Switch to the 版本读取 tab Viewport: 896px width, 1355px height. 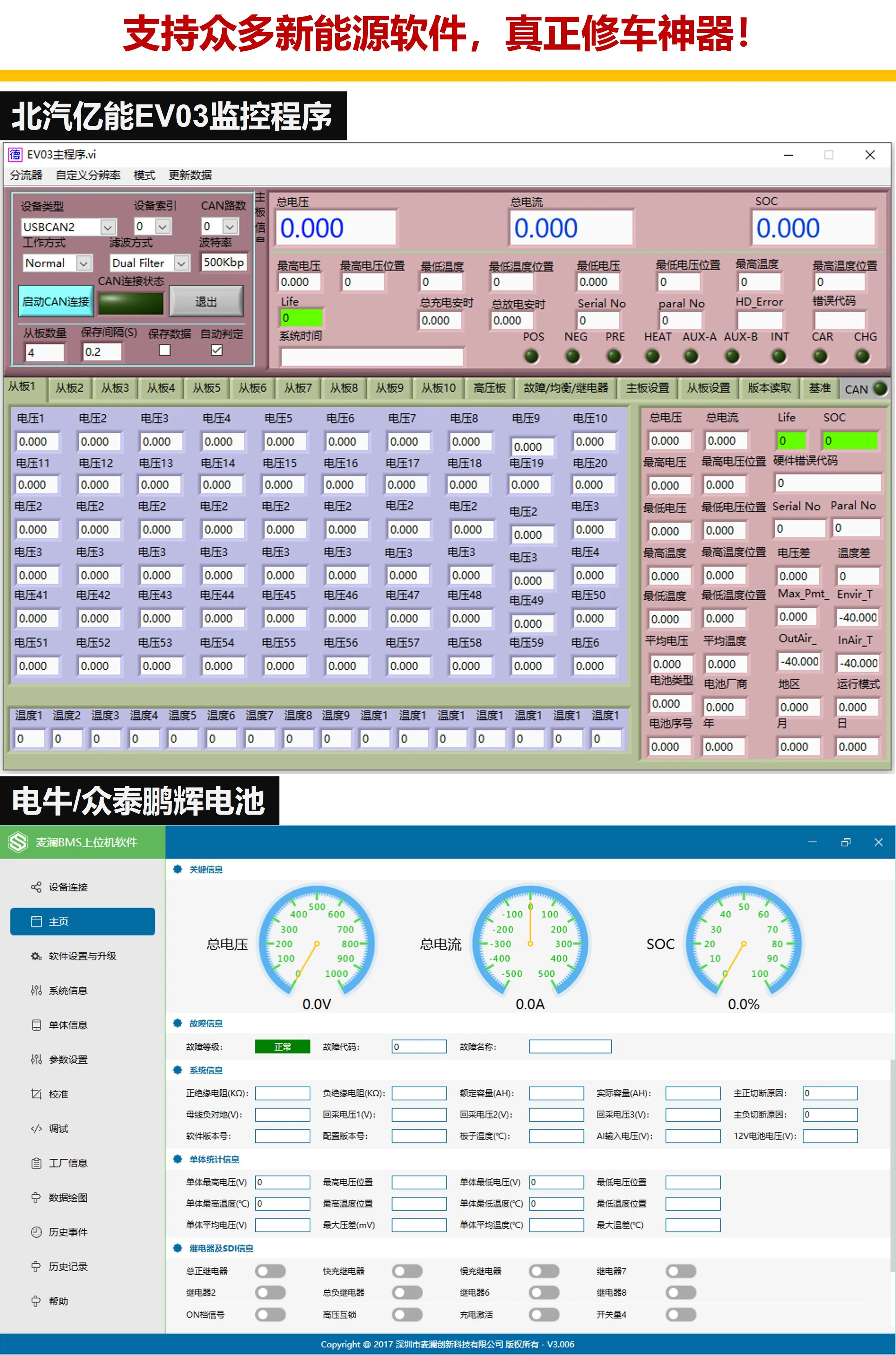[769, 388]
